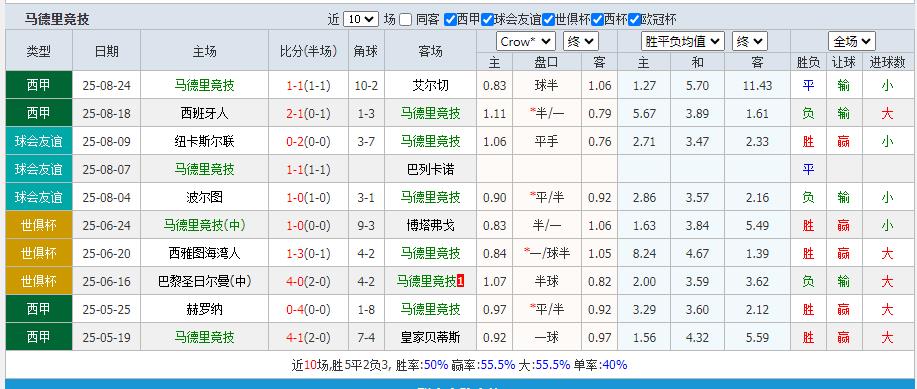Click score 0-4(0-0) of 赫罗纳 match
The image size is (917, 389).
(x=308, y=309)
